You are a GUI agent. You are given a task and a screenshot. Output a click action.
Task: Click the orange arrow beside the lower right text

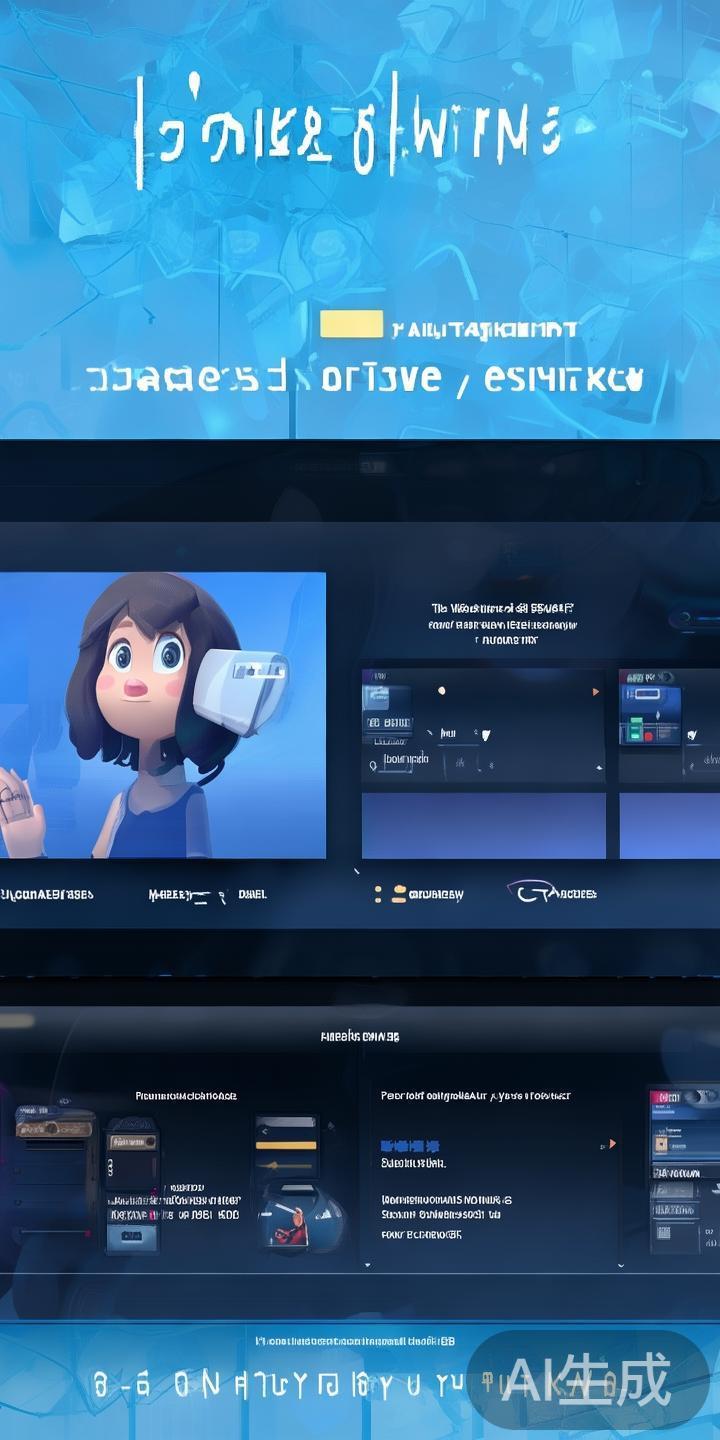(612, 1144)
